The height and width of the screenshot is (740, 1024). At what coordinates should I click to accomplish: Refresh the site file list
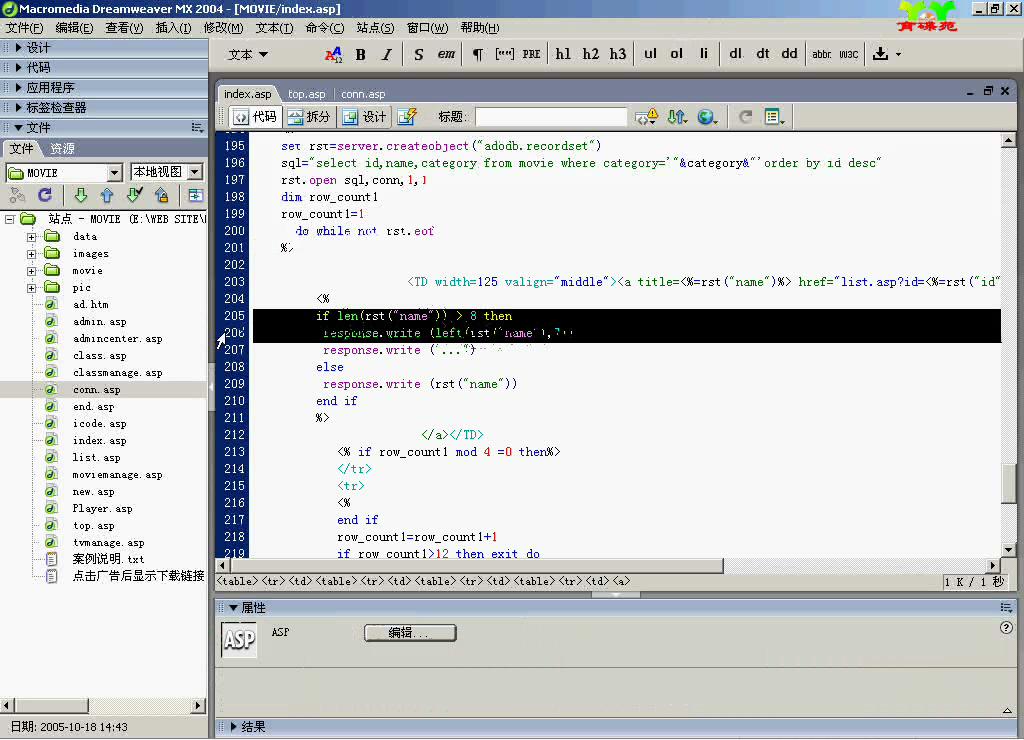coord(45,195)
